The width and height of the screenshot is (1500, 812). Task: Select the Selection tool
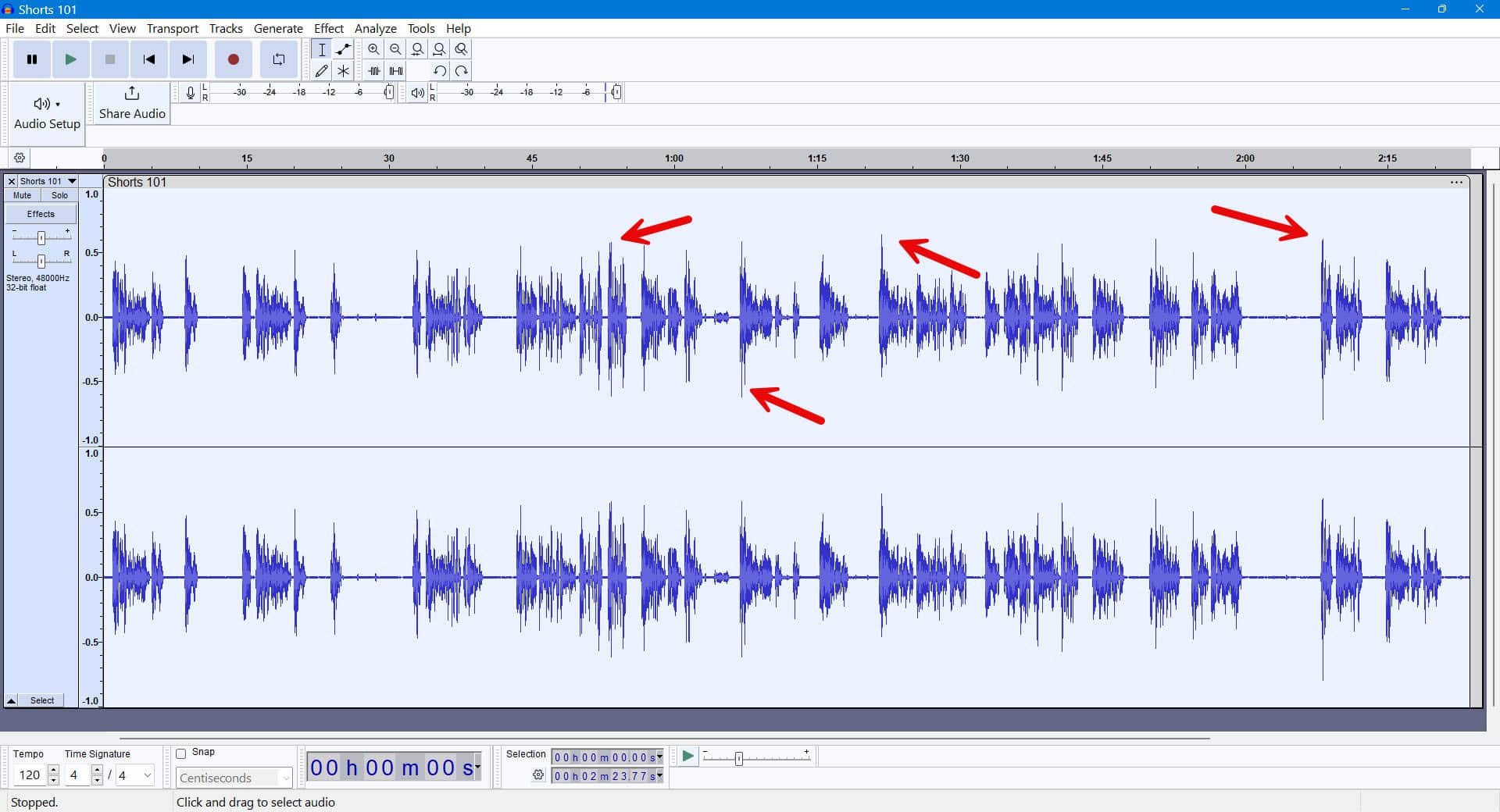[x=321, y=48]
